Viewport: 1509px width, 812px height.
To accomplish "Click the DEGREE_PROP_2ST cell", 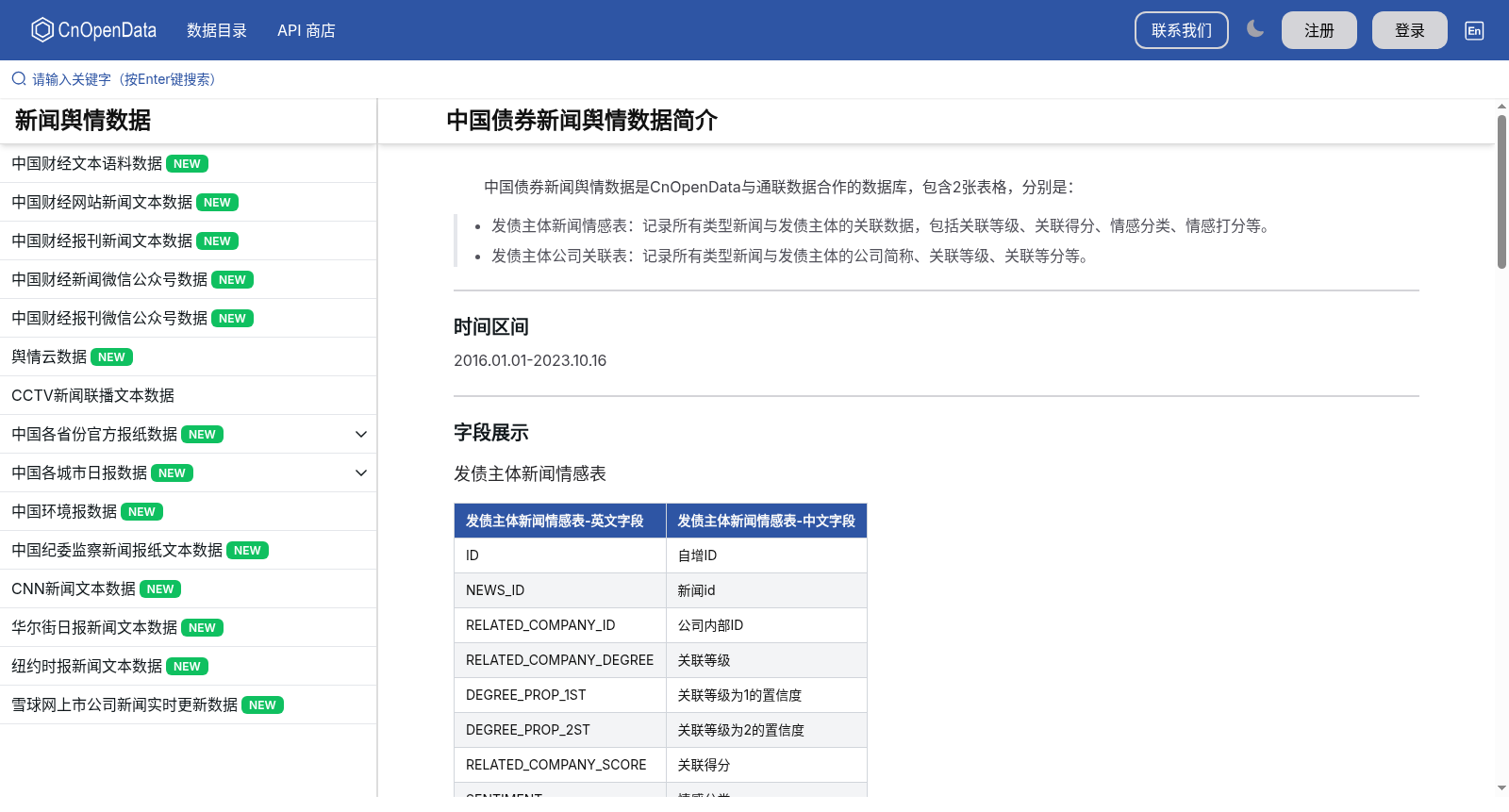I will [x=560, y=730].
